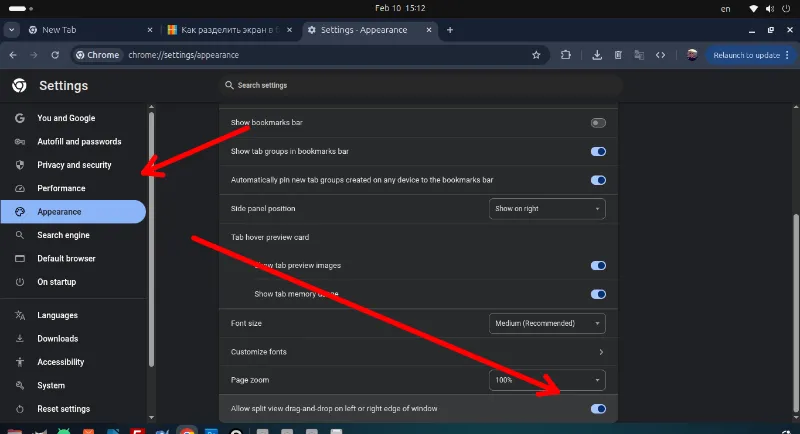Open the Page zoom dropdown

coord(548,381)
